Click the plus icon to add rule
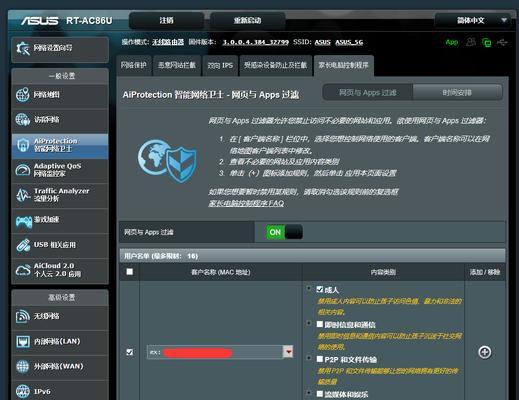The width and height of the screenshot is (519, 400). [x=485, y=352]
